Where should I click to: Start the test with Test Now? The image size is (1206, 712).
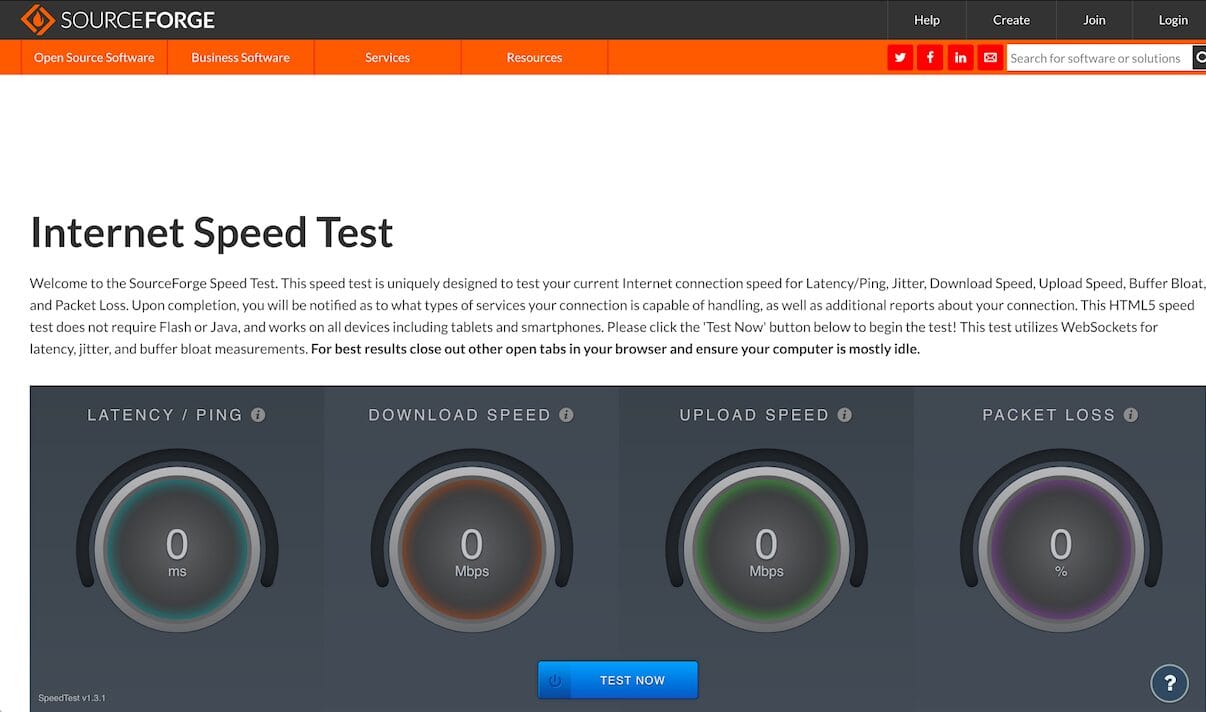(x=618, y=680)
